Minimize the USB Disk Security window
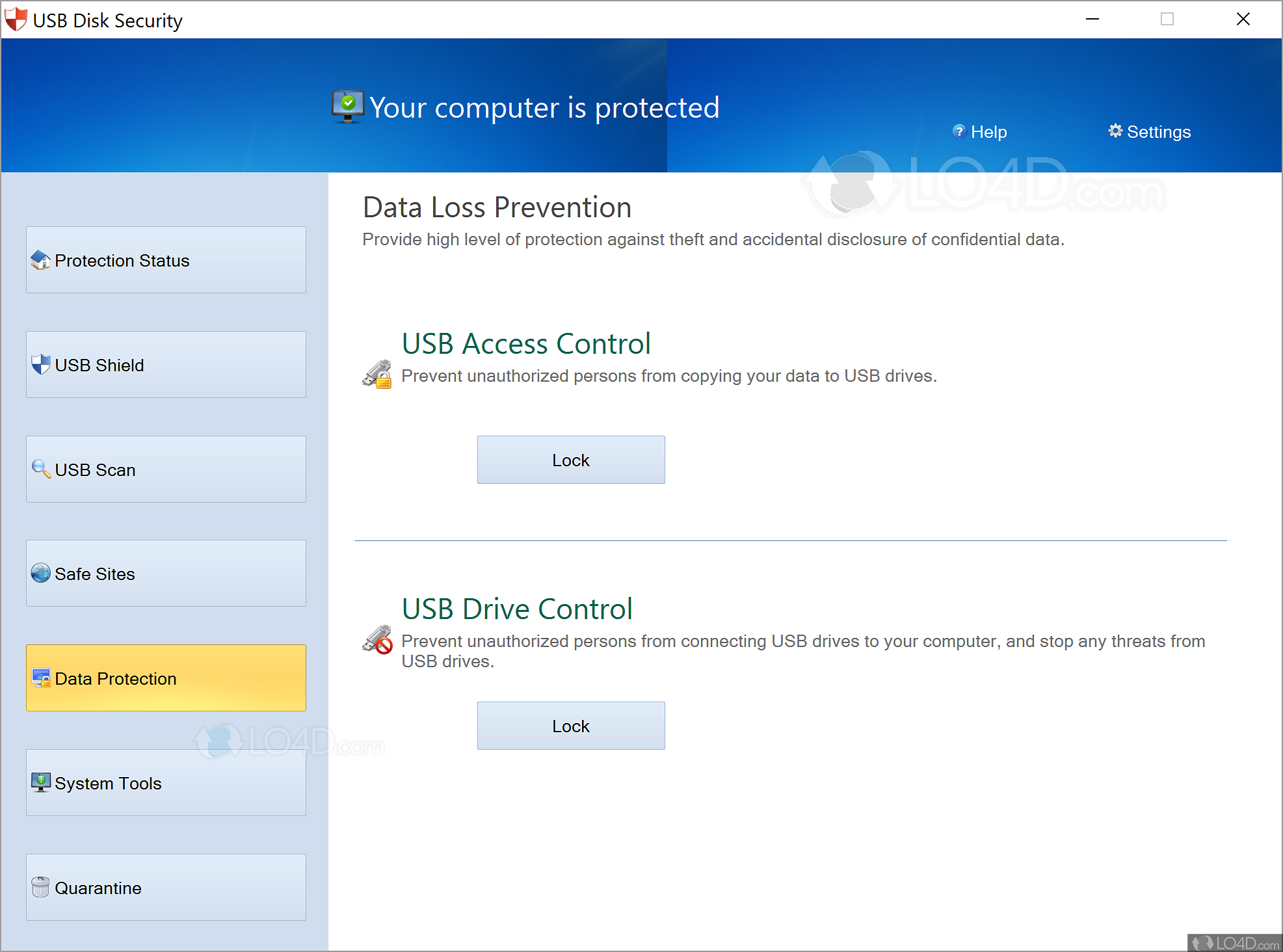This screenshot has height=952, width=1283. click(1092, 20)
